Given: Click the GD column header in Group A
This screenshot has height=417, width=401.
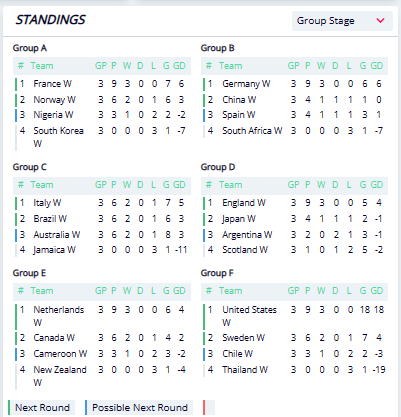Looking at the screenshot, I should coord(179,66).
